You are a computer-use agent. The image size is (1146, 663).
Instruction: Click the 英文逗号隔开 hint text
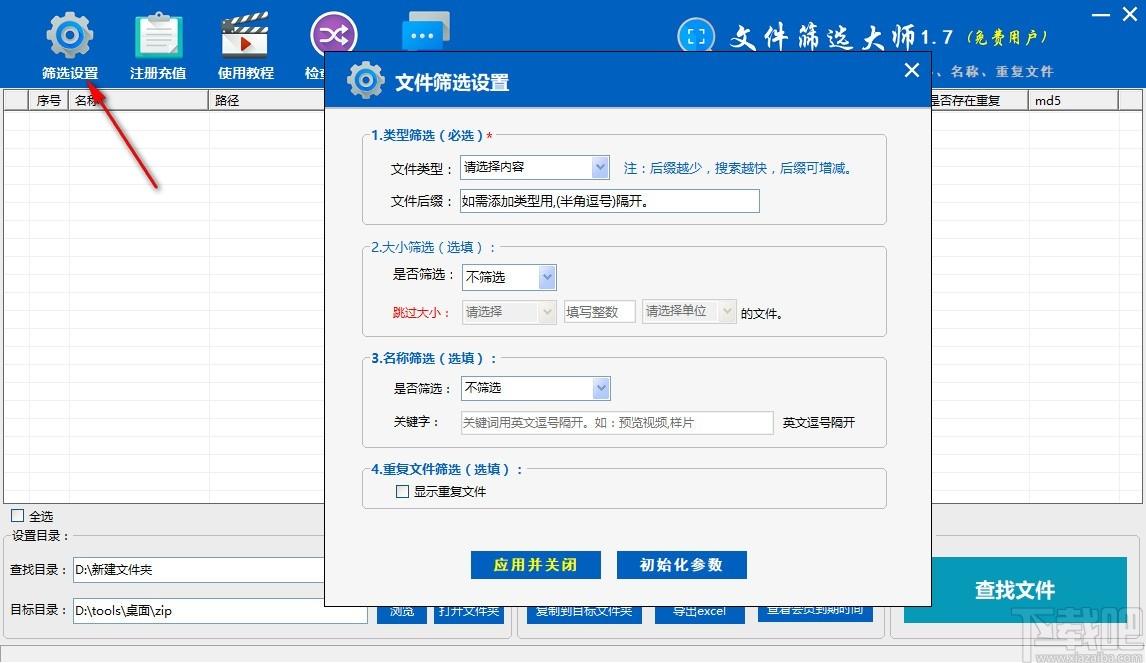(819, 423)
